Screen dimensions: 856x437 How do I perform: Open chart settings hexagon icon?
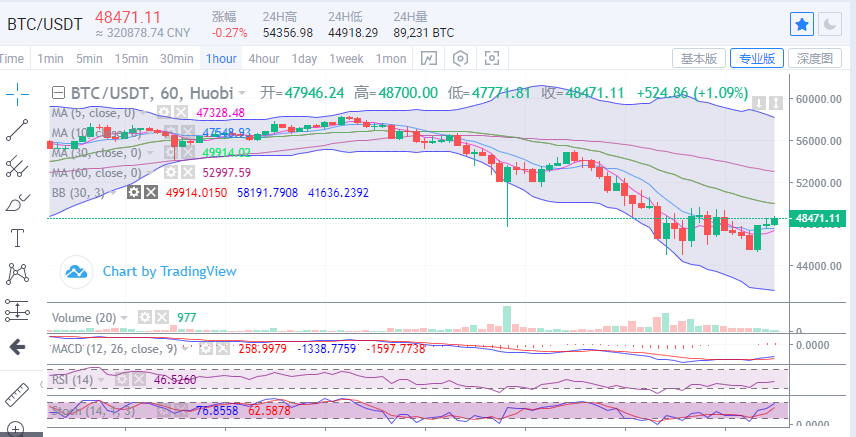pos(460,58)
